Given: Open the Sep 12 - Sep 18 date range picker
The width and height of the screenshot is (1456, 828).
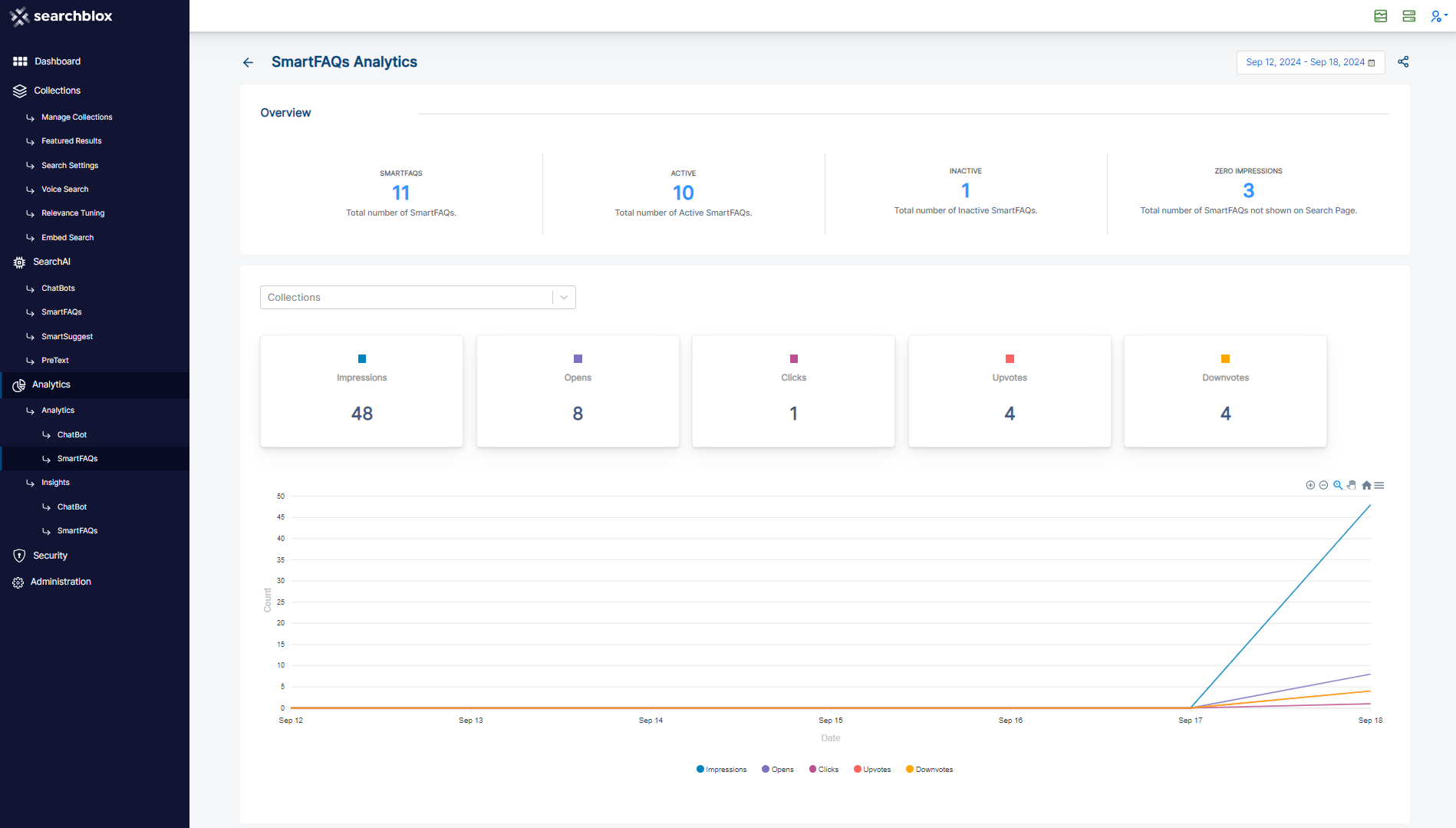Looking at the screenshot, I should (x=1310, y=62).
